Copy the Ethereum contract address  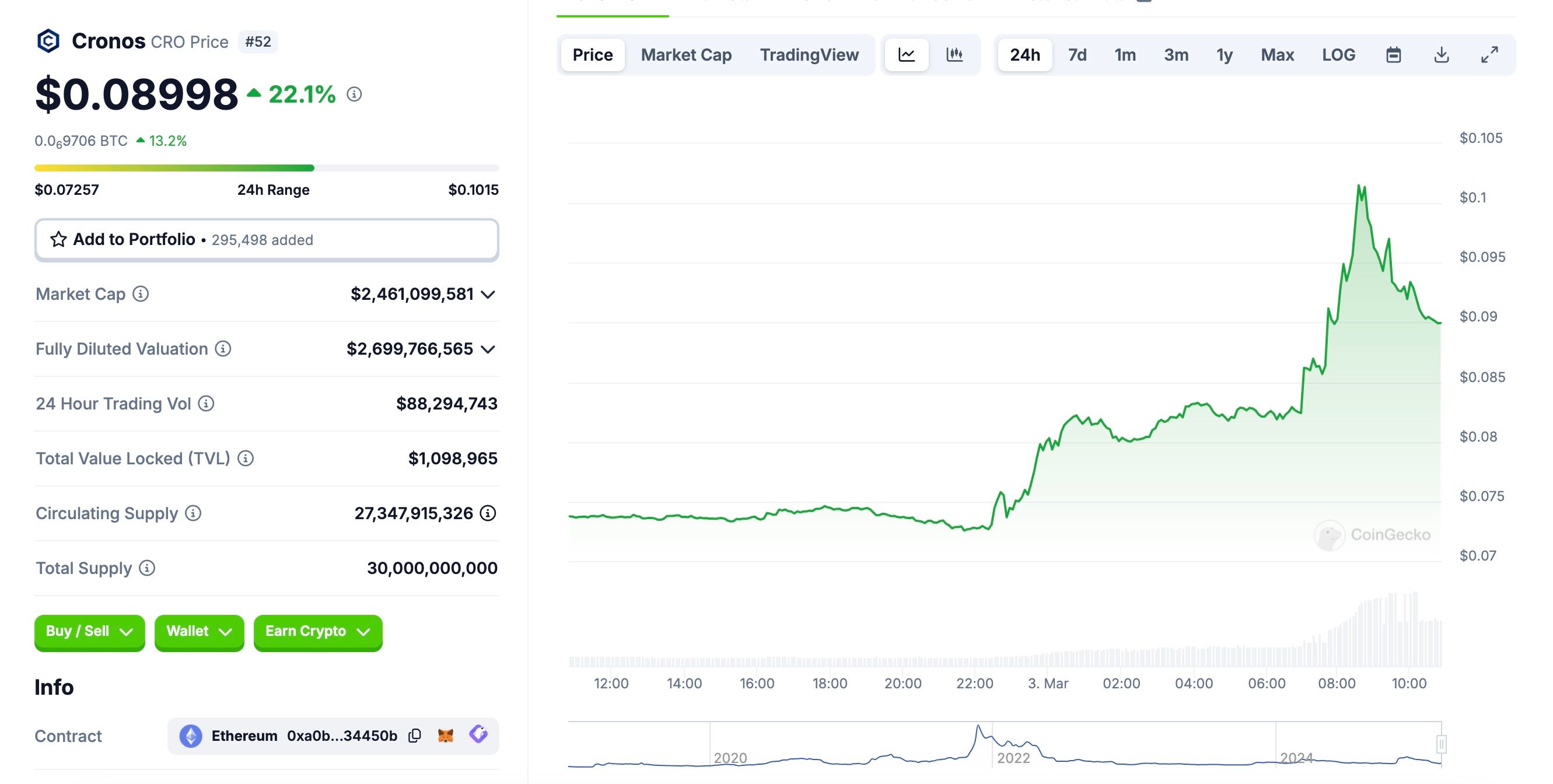[x=415, y=736]
